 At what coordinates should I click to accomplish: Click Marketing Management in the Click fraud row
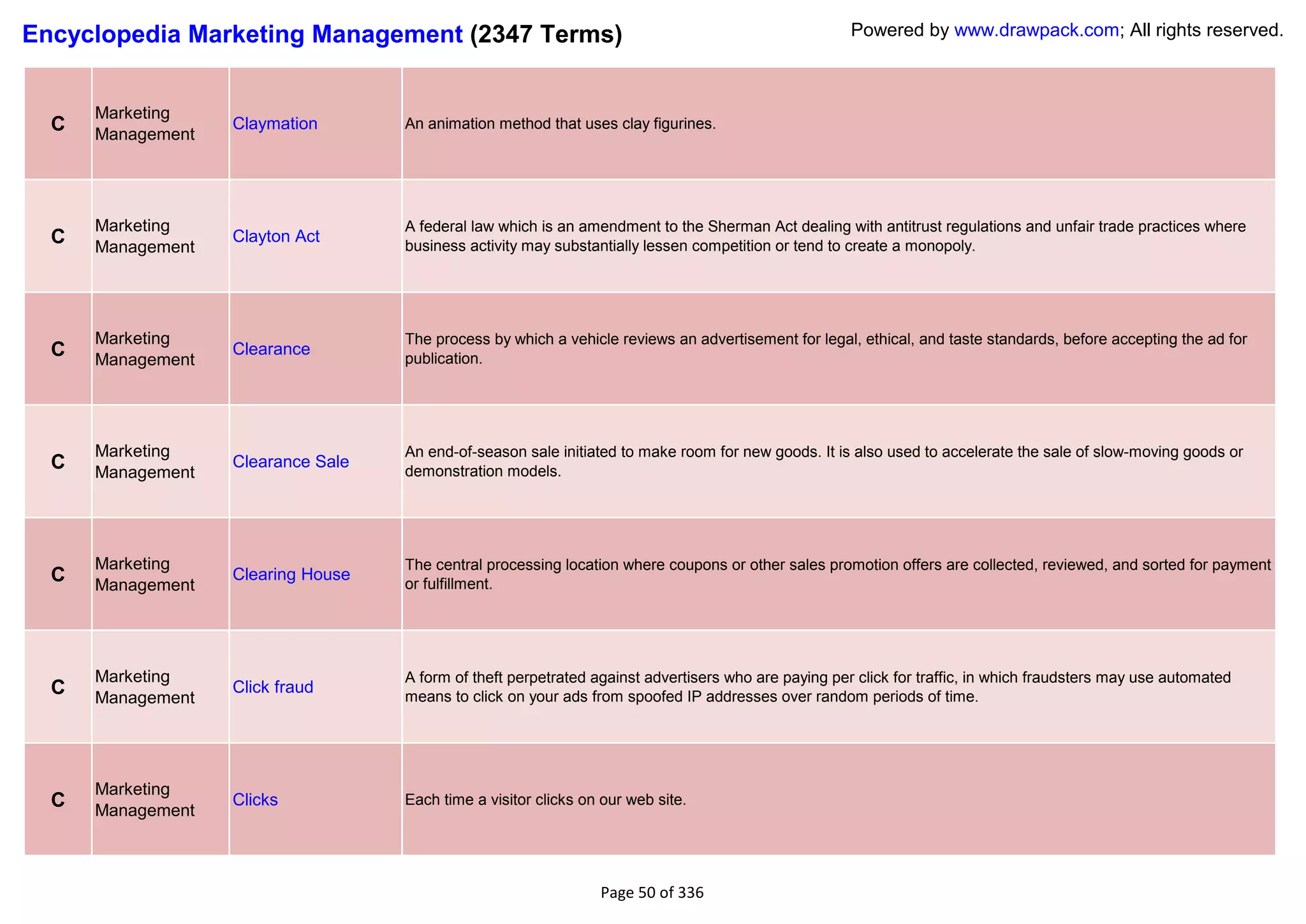pyautogui.click(x=145, y=687)
